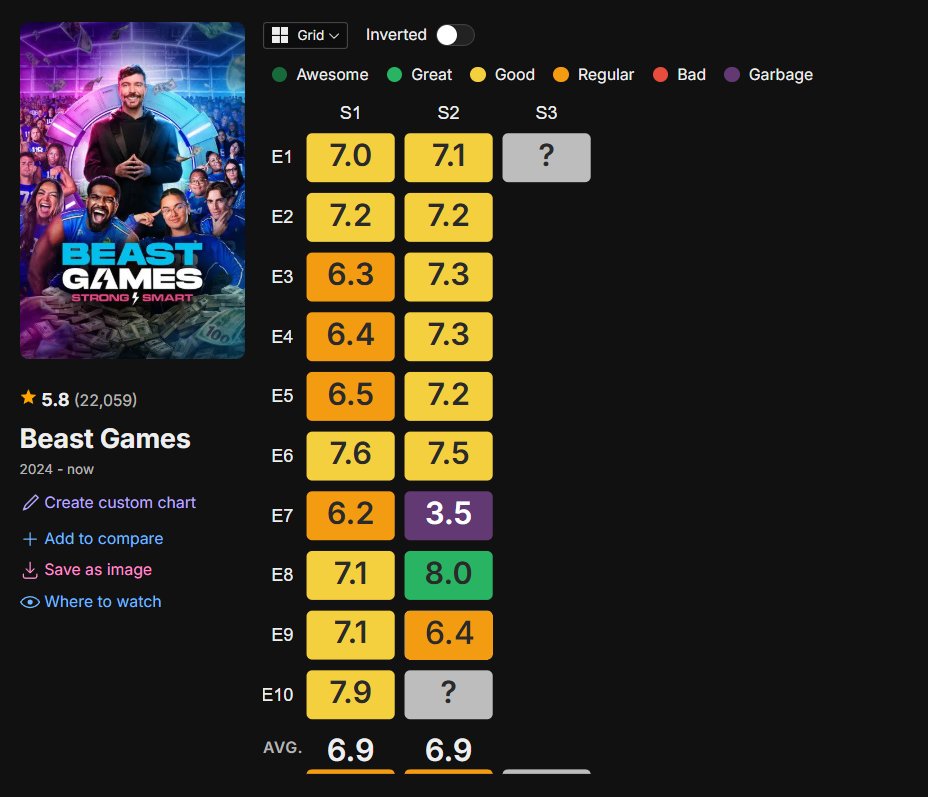The width and height of the screenshot is (928, 797).
Task: Click the Regular orange legend dot
Action: click(560, 75)
